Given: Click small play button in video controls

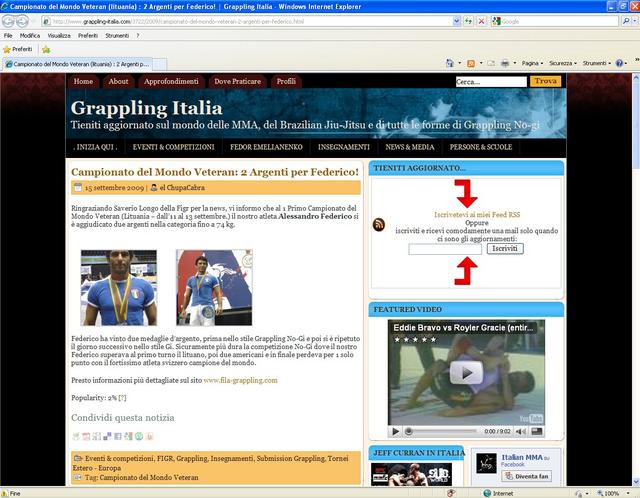Looking at the screenshot, I should tap(395, 431).
